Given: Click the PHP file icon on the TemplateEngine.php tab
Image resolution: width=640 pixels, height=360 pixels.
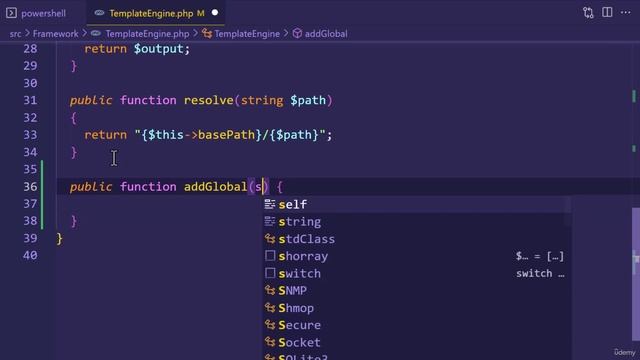Looking at the screenshot, I should pos(99,13).
